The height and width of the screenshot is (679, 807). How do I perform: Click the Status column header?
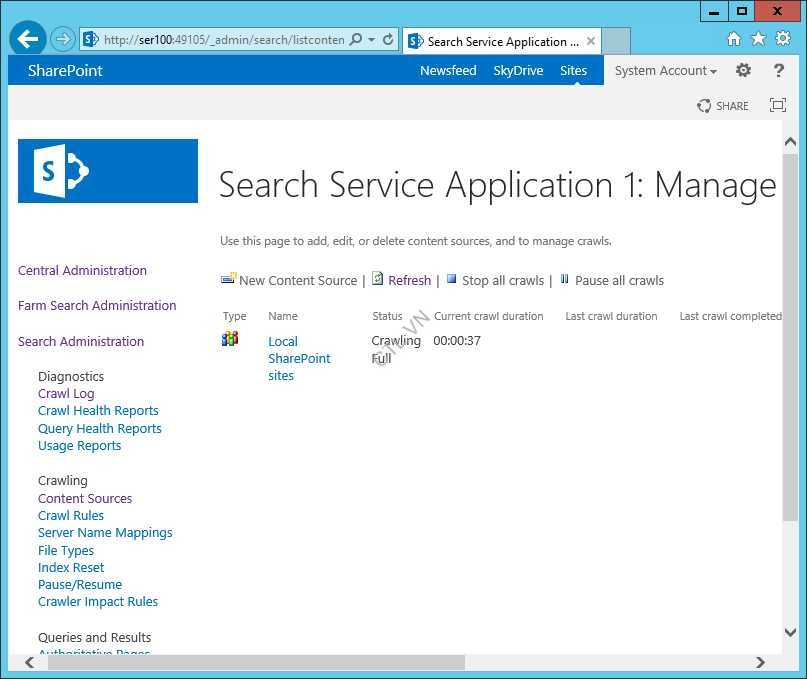point(387,316)
